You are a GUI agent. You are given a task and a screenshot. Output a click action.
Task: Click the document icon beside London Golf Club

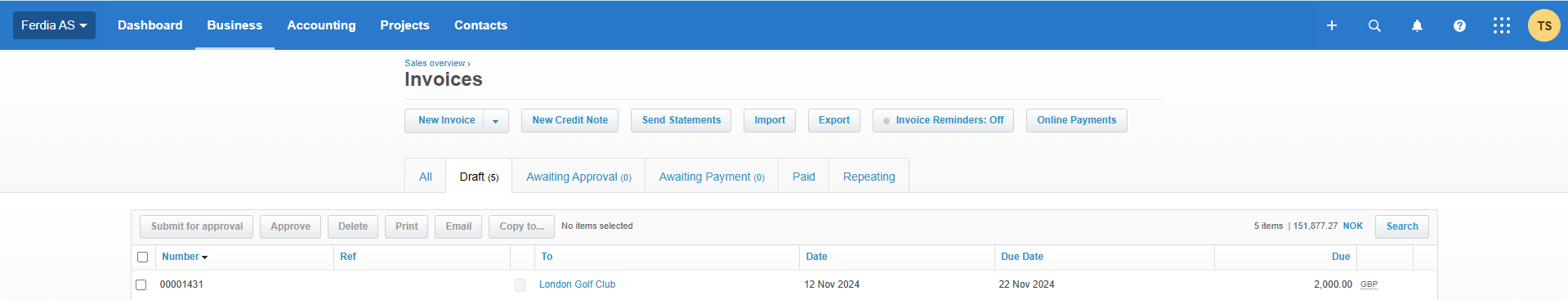tap(520, 285)
